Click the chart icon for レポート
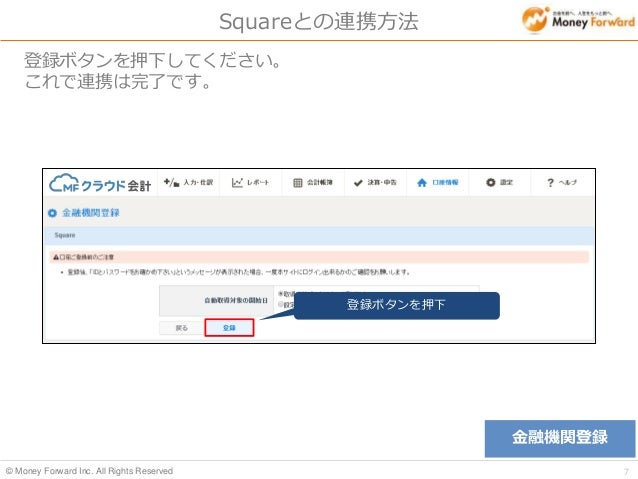 237,183
